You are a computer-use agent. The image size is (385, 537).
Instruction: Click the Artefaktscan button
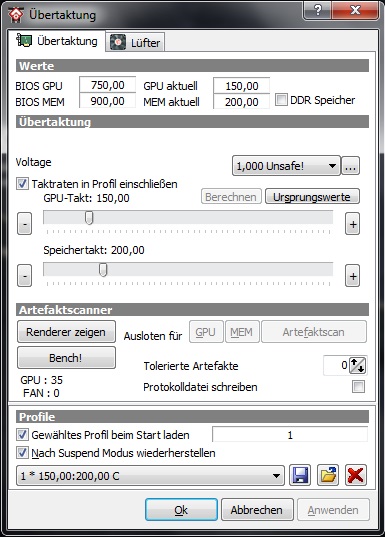coord(314,332)
